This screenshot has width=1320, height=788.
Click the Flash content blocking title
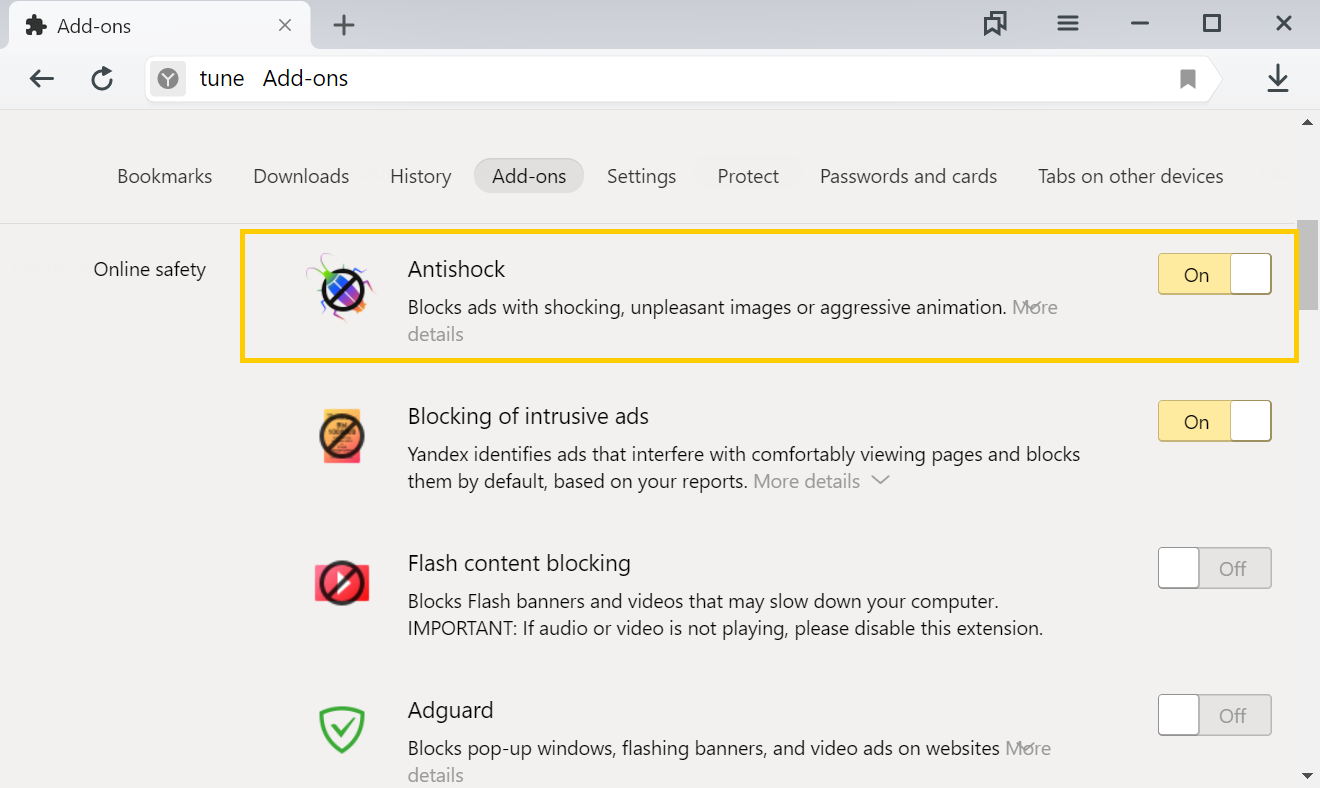pyautogui.click(x=519, y=563)
